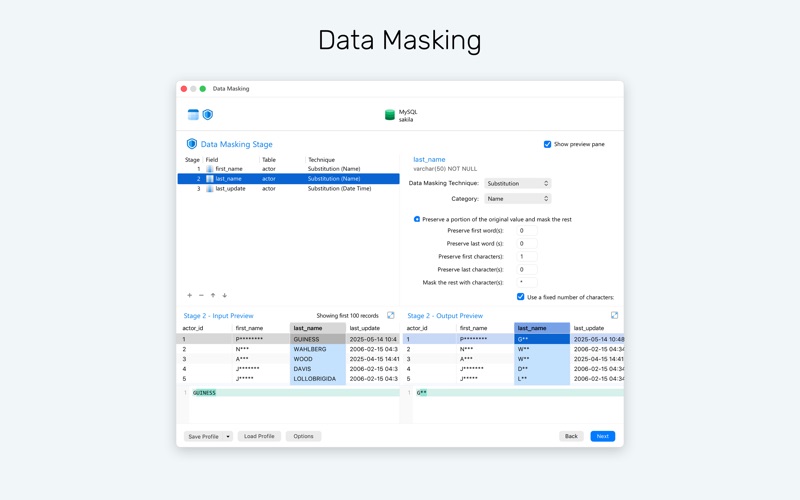This screenshot has height=500, width=800.
Task: Click Technique column header in stage list
Action: tap(321, 160)
